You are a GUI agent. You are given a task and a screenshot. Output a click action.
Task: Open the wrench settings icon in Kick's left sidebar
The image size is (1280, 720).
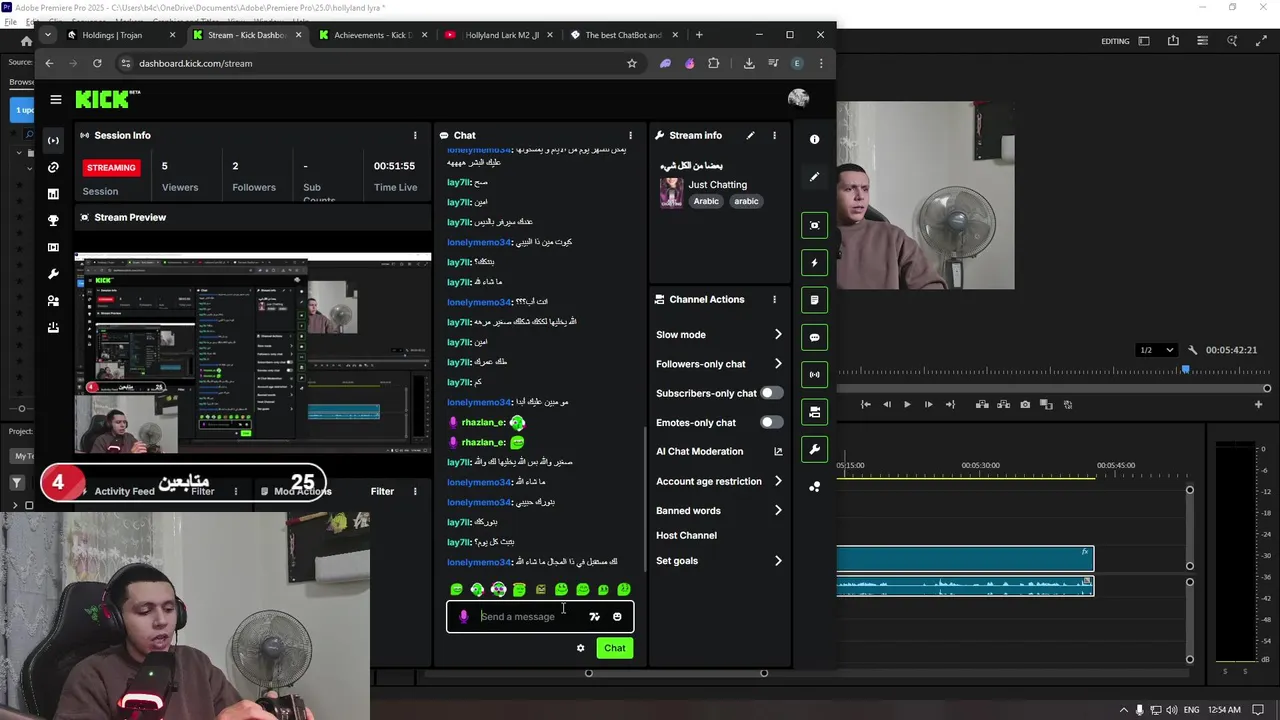(53, 274)
